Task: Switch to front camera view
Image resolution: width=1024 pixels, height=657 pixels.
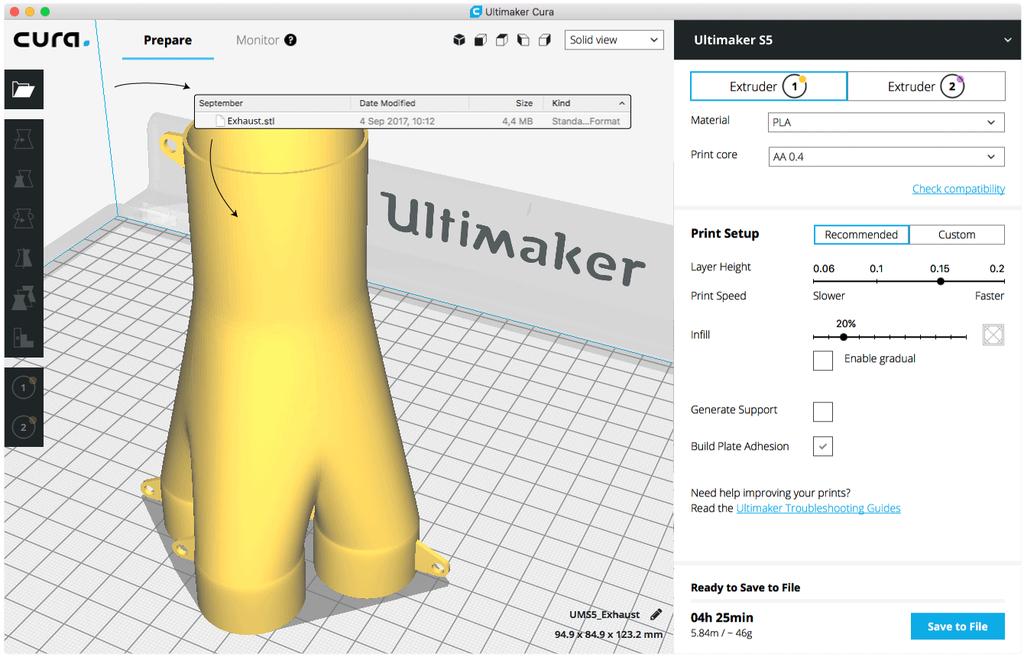Action: click(x=480, y=40)
